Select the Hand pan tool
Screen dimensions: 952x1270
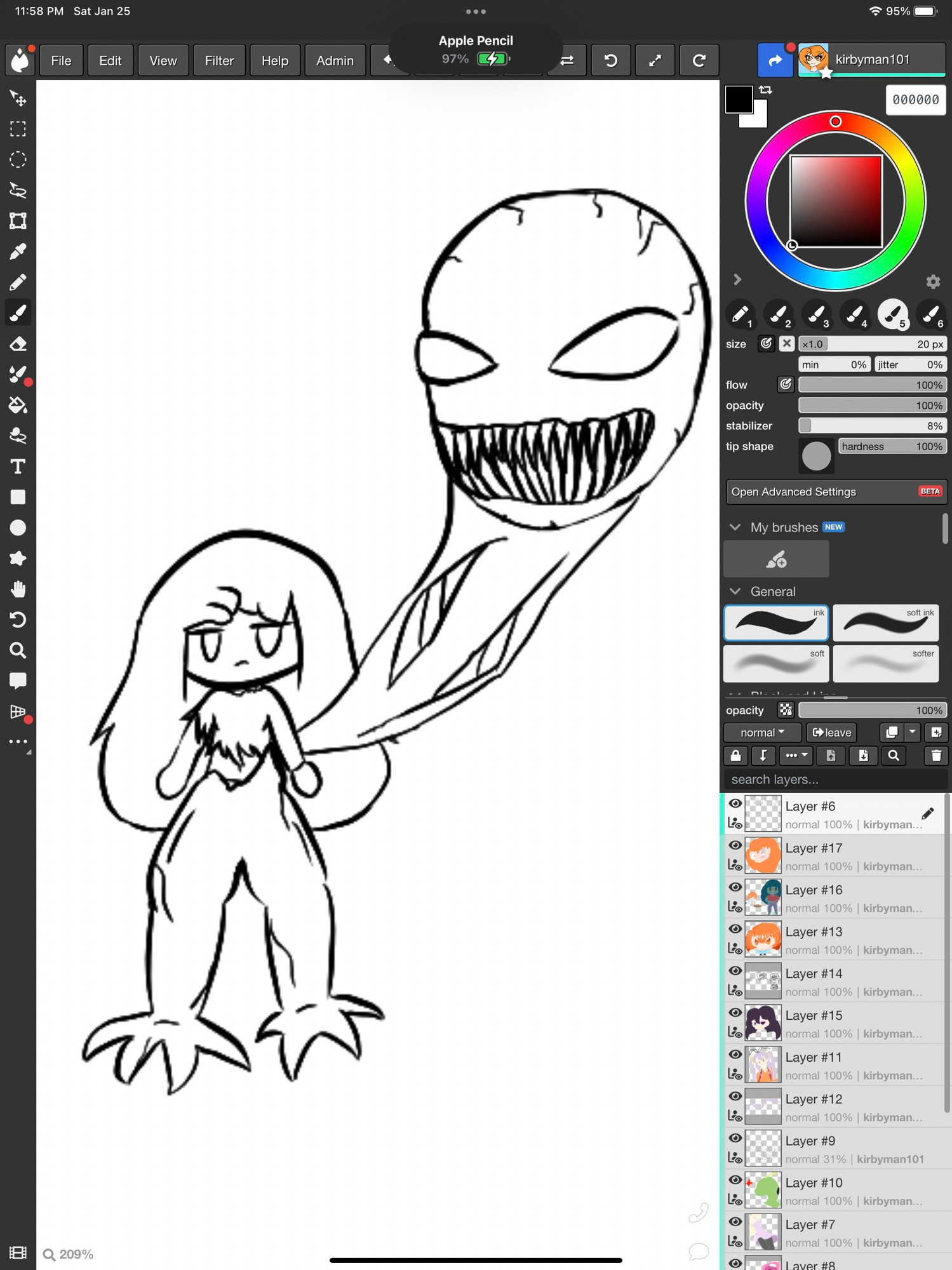coord(18,589)
